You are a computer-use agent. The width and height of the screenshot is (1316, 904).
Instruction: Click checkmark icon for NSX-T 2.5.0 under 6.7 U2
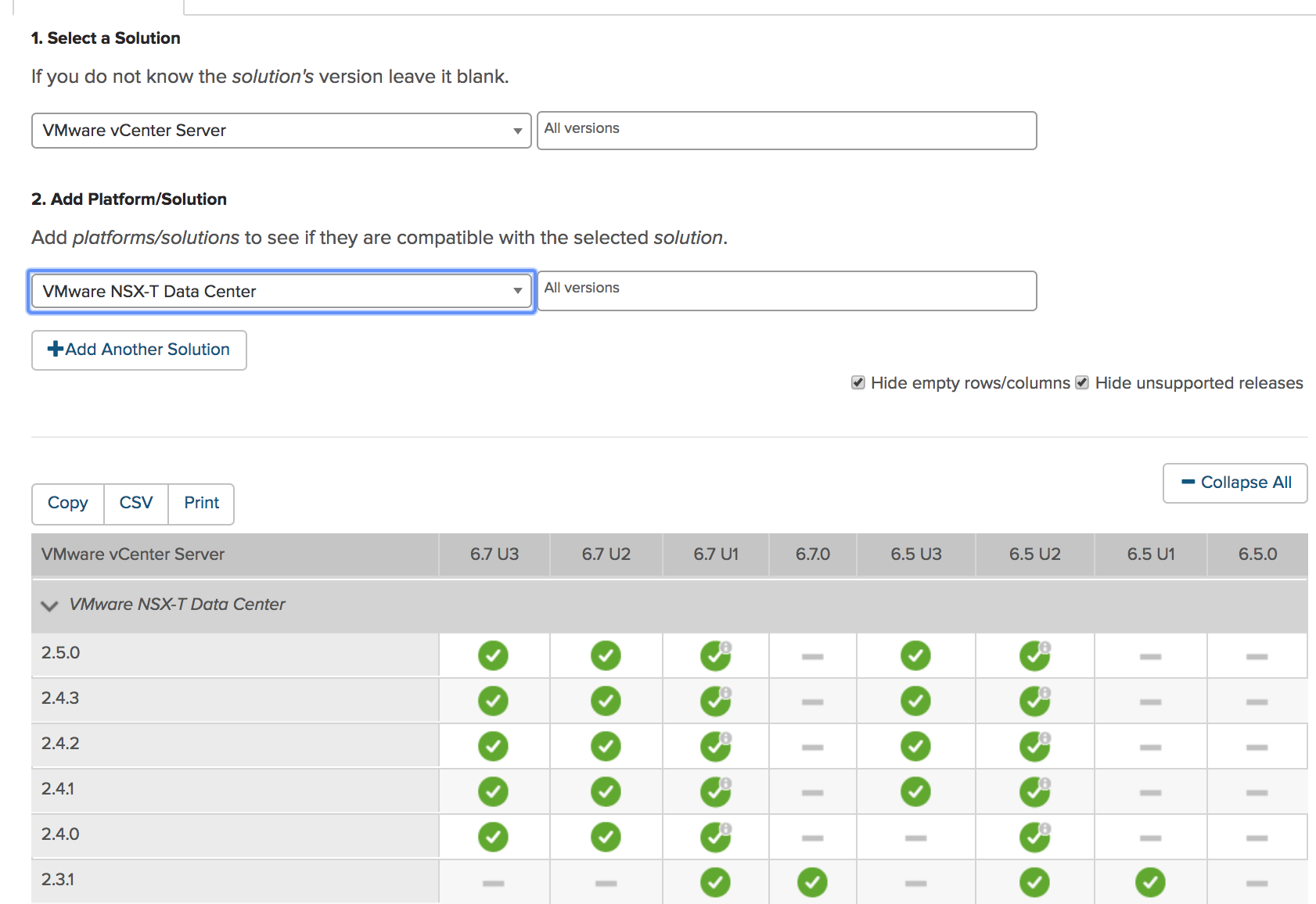606,655
